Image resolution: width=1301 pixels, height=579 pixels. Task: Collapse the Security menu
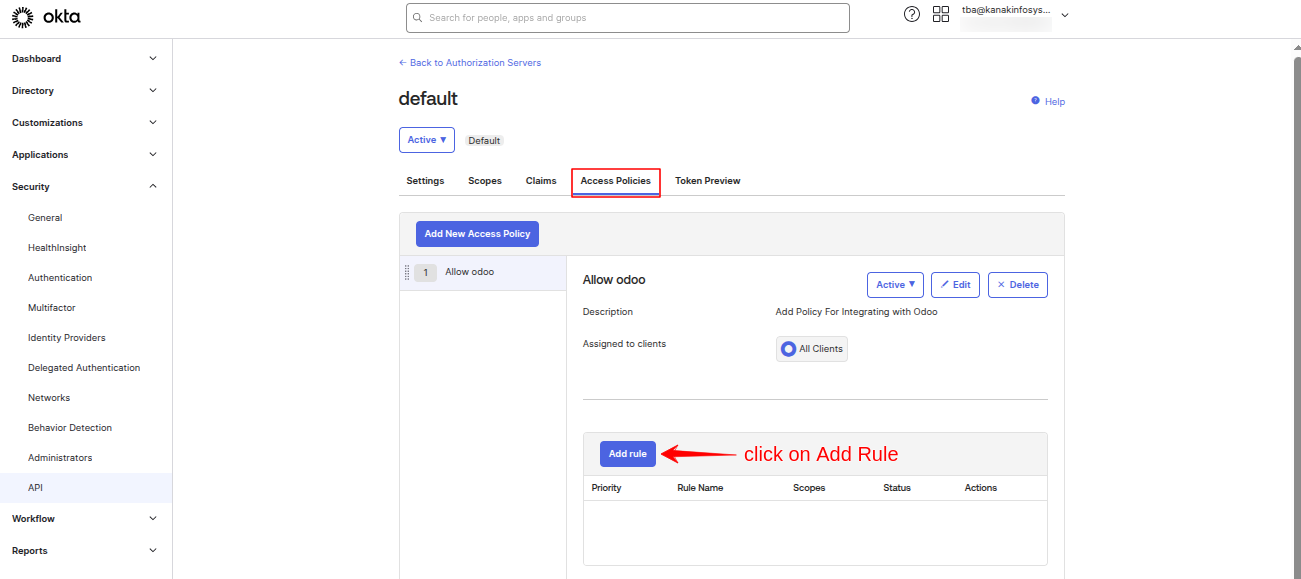(x=85, y=187)
